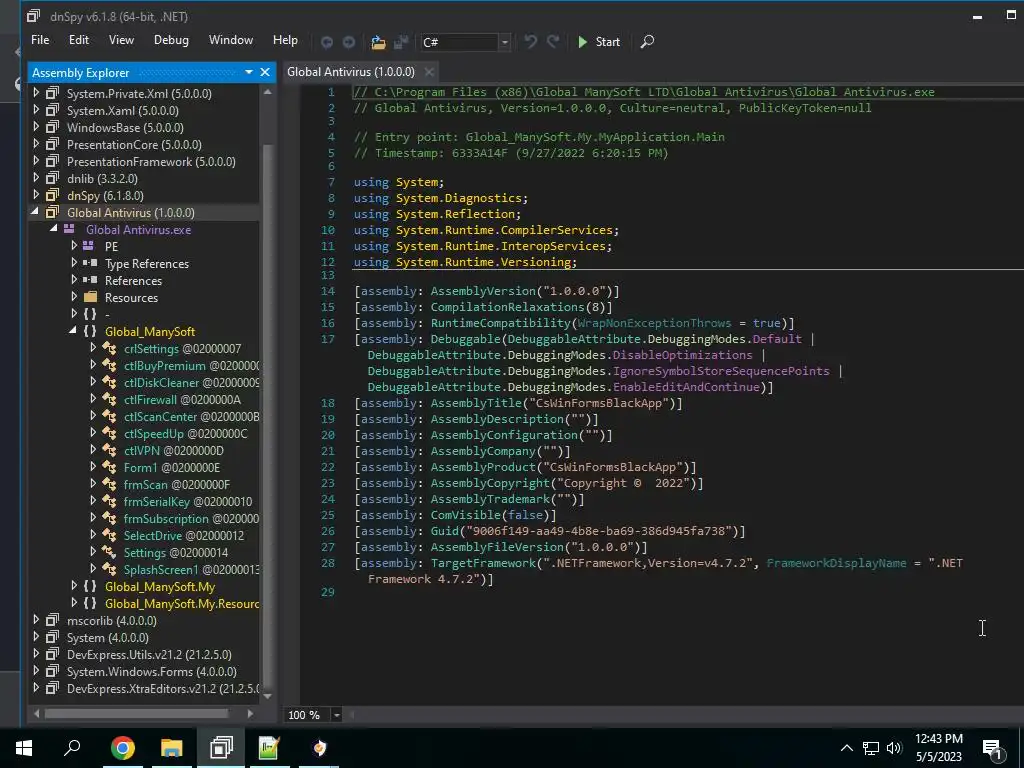Click the frmSerialKey class icon
The width and height of the screenshot is (1024, 768).
tap(109, 502)
